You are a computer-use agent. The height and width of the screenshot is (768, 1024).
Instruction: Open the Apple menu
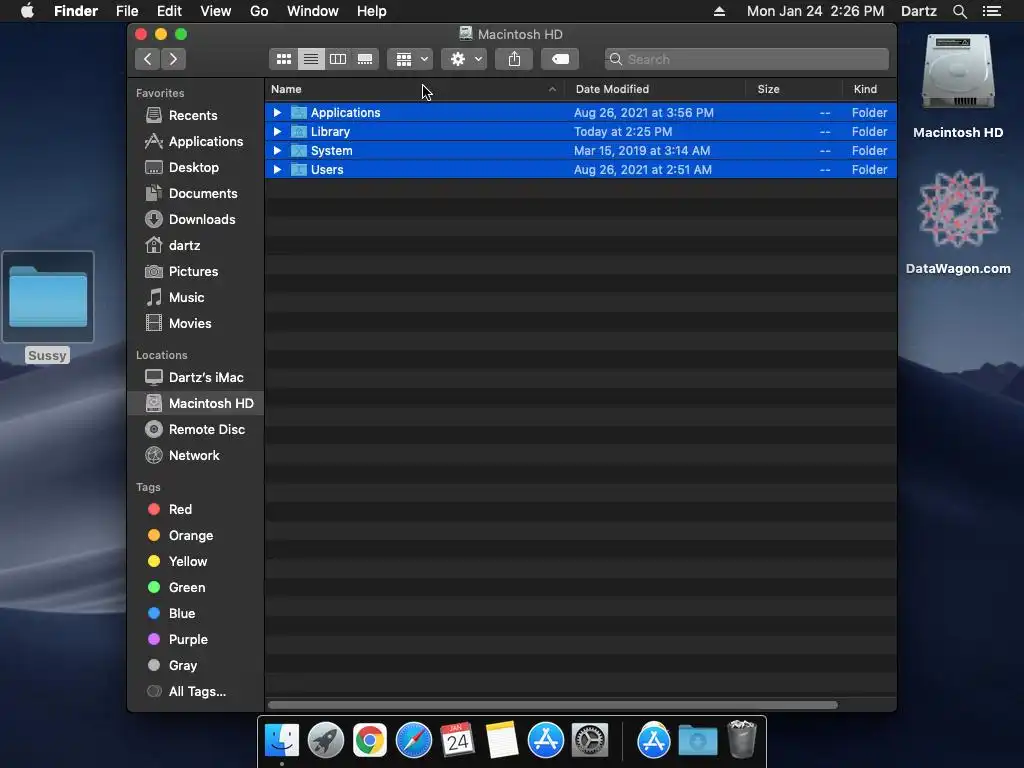point(27,11)
